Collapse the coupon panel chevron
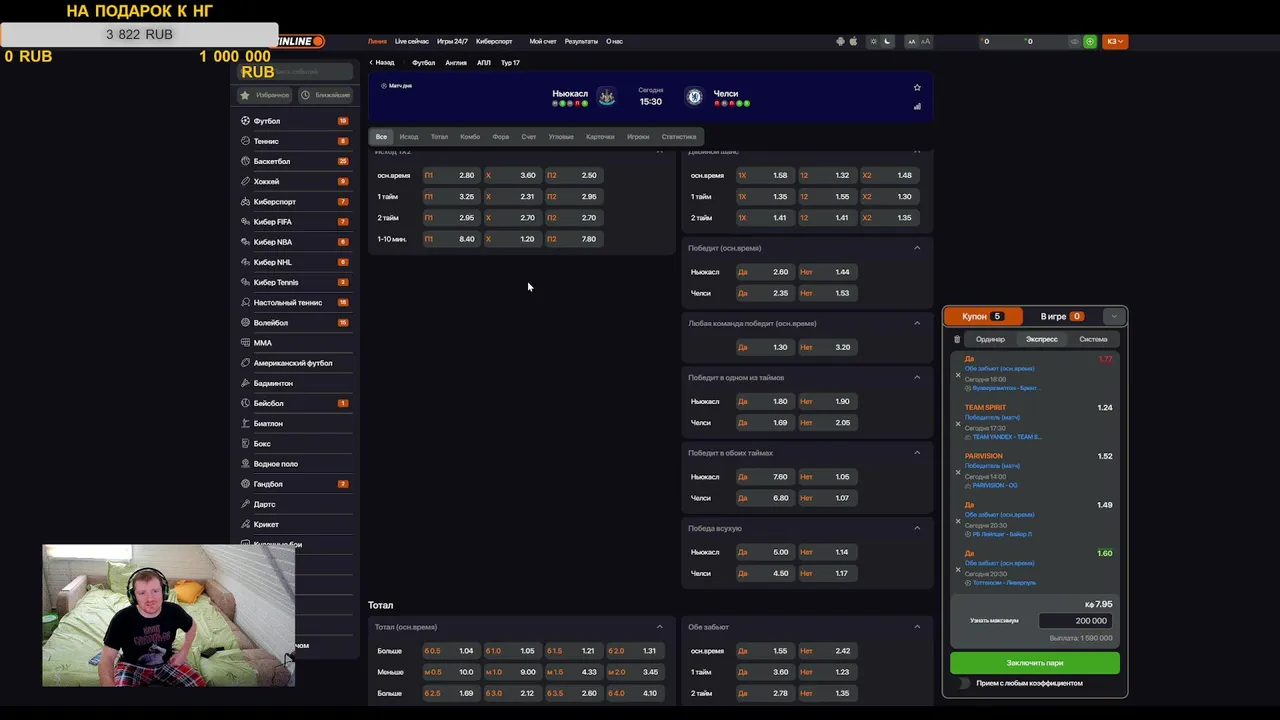Image resolution: width=1280 pixels, height=720 pixels. (1114, 316)
